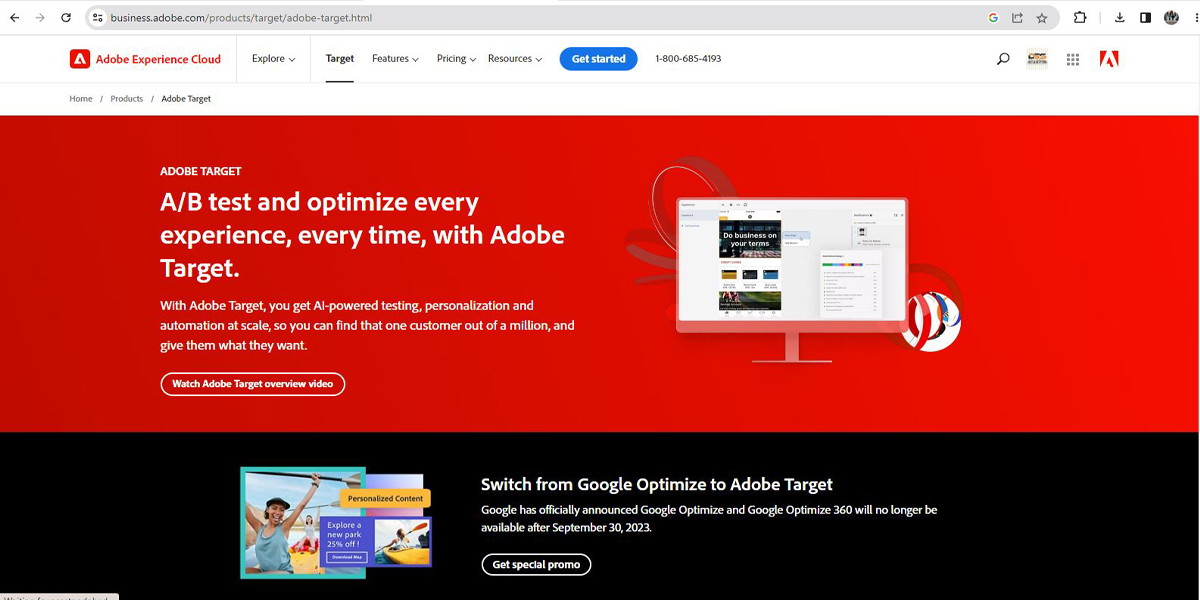Click the ADOBE TARGET eyebrow label
The width and height of the screenshot is (1200, 600).
201,171
